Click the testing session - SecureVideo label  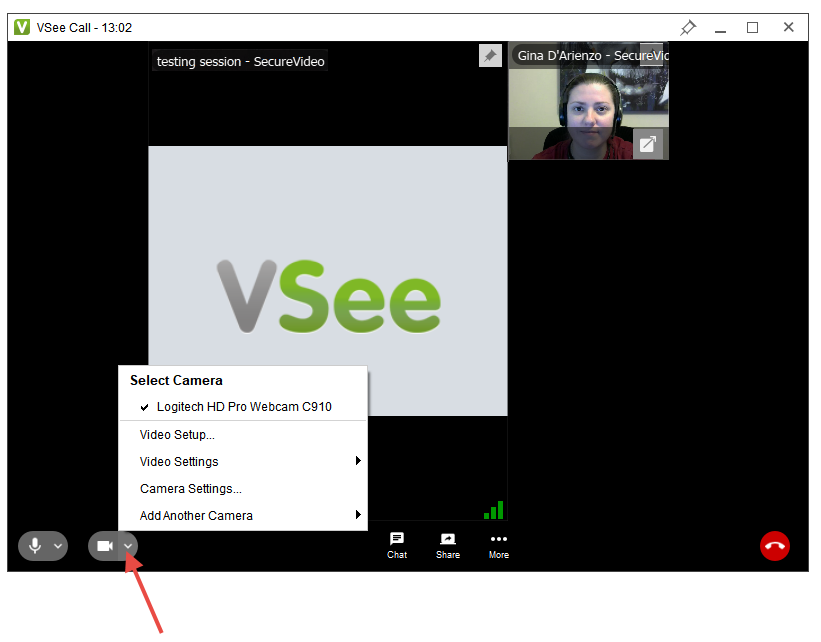240,61
